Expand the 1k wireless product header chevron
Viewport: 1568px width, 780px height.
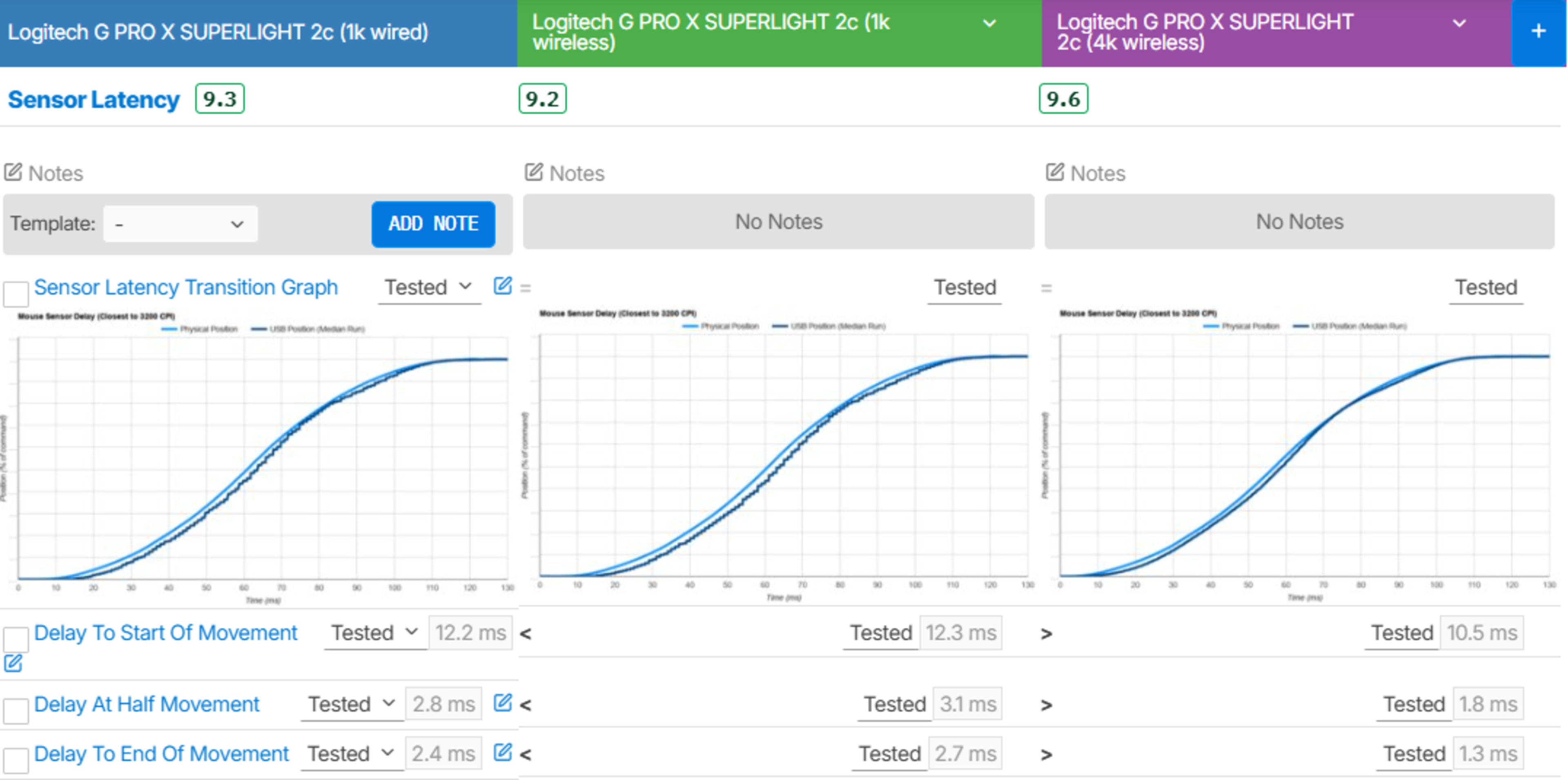(x=990, y=24)
